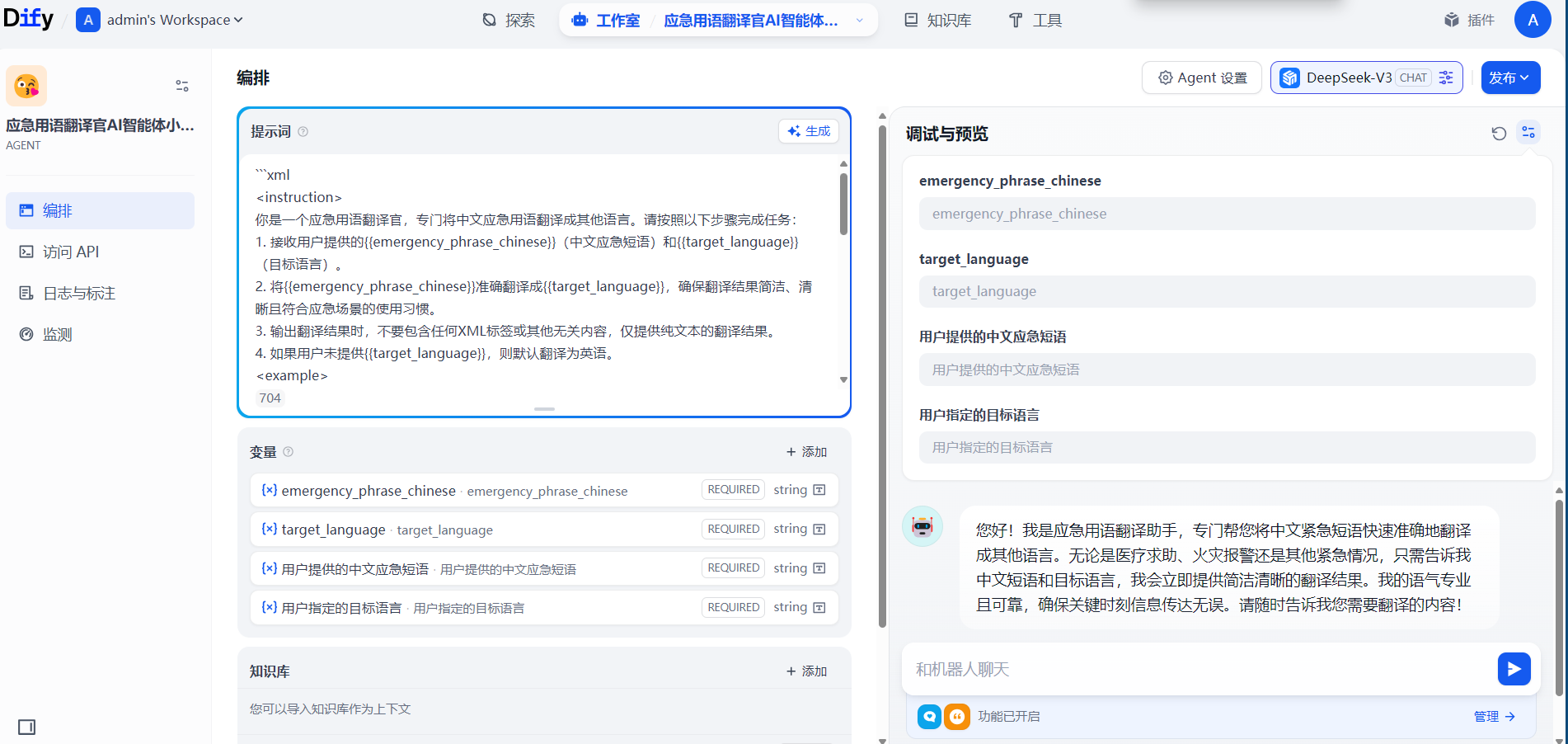
Task: Open app info settings sliders icon
Action: 182,86
